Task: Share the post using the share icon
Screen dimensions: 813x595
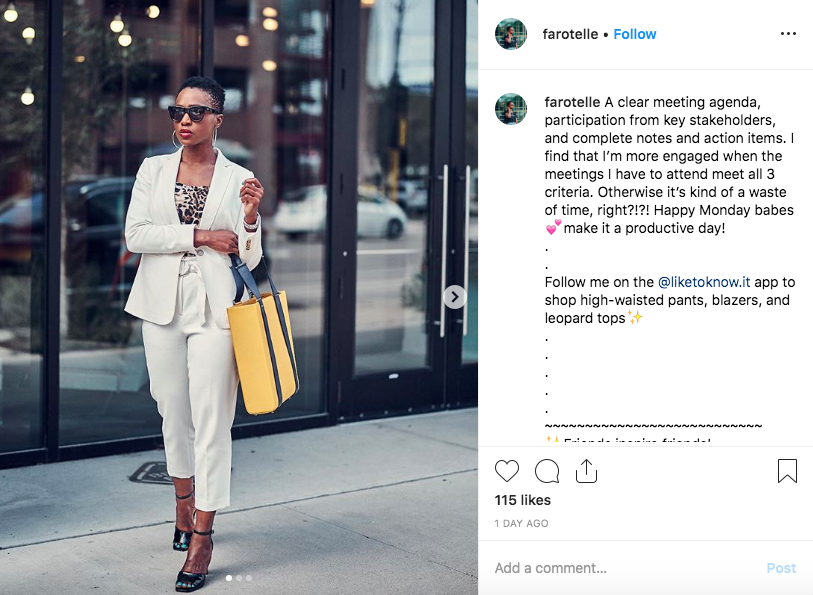Action: [586, 471]
